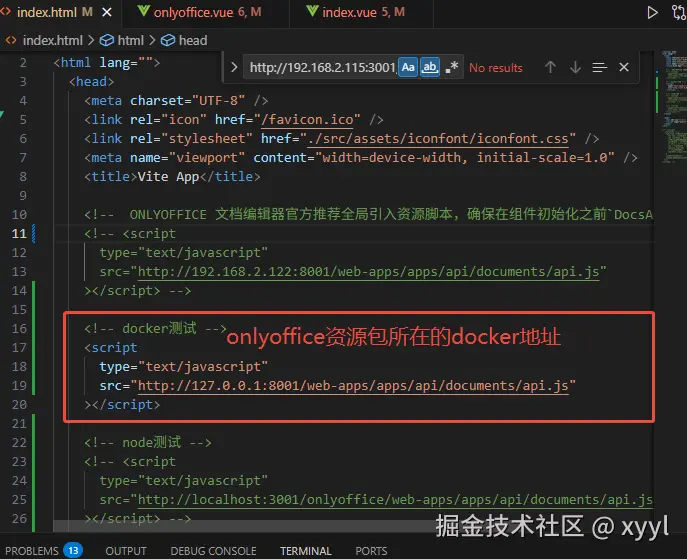Open the PROBLEMS panel tab
Screen dimensions: 687x559
coord(32,551)
